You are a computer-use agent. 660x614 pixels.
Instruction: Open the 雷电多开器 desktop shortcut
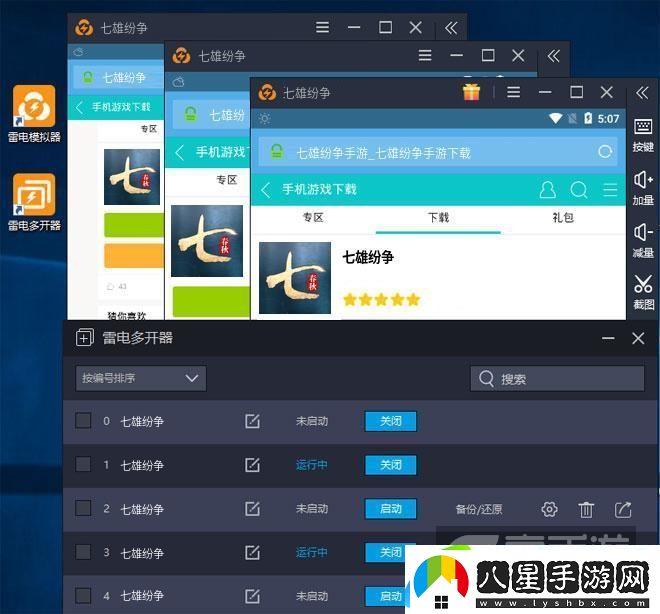tap(34, 202)
